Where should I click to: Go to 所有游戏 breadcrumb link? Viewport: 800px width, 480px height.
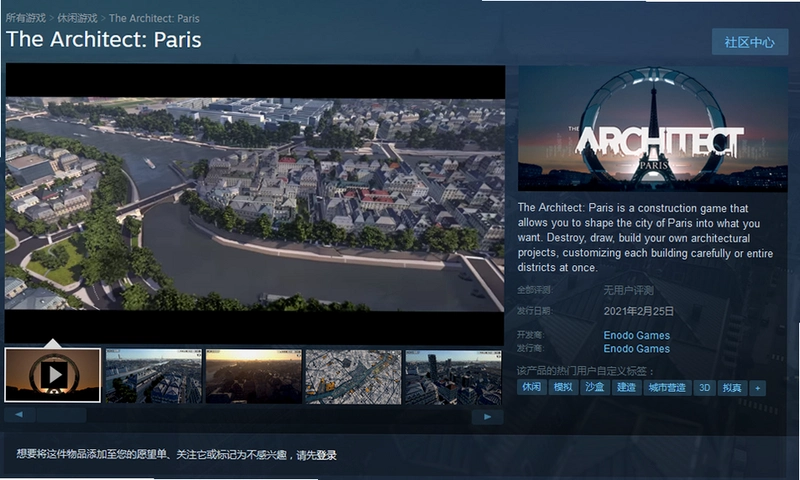coord(26,18)
